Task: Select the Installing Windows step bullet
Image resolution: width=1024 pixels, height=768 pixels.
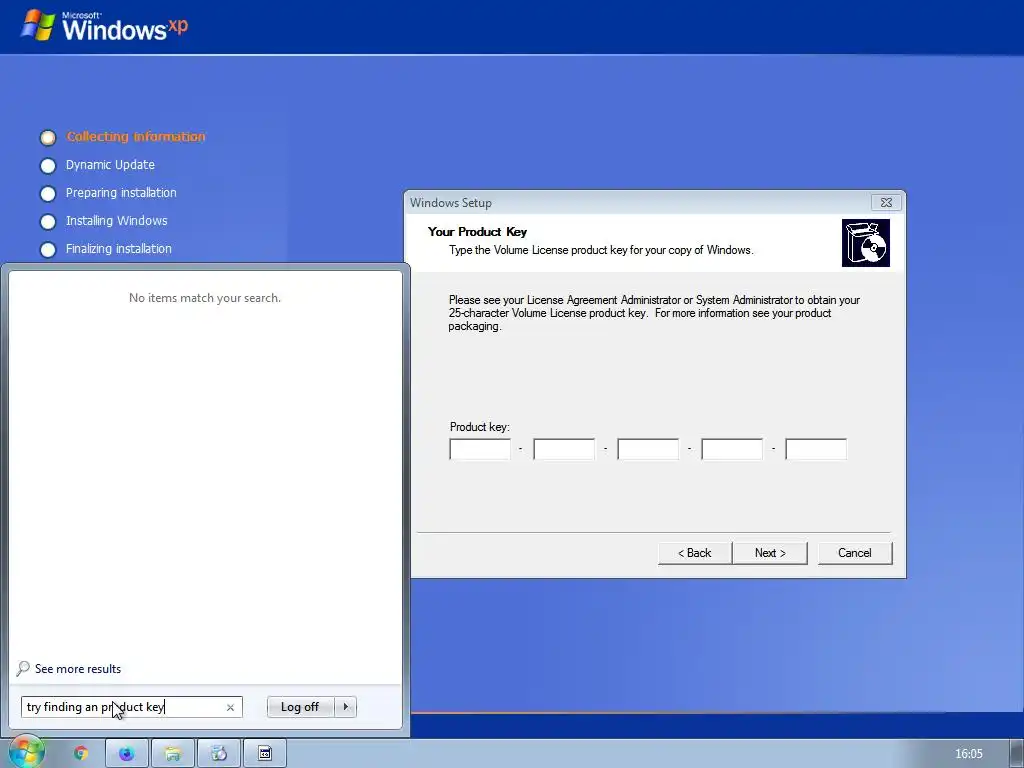Action: pos(48,222)
